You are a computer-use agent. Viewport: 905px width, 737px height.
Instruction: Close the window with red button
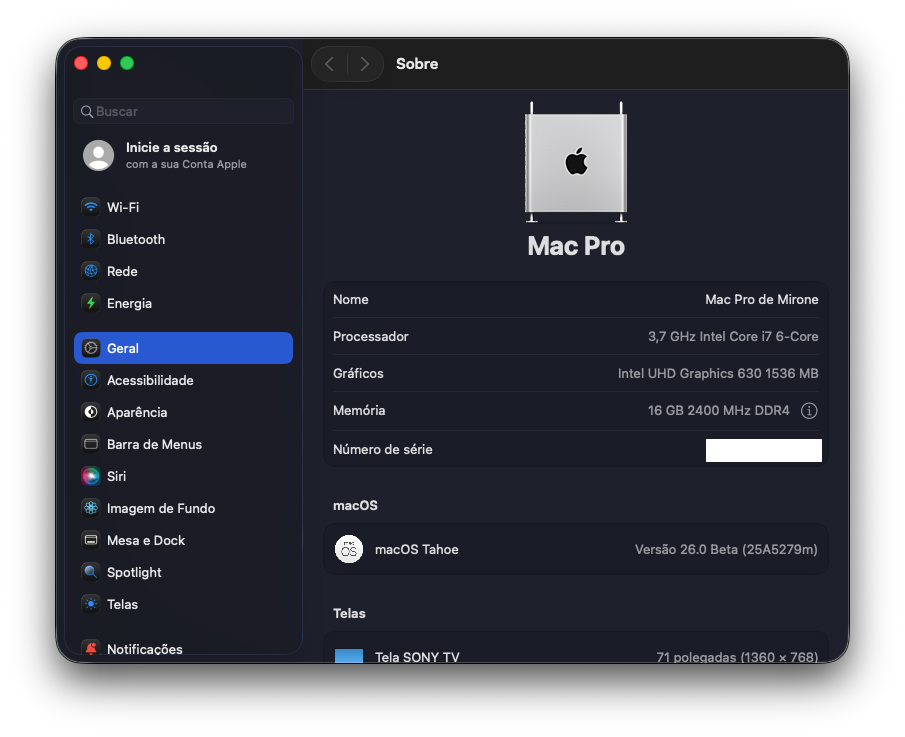click(x=81, y=63)
